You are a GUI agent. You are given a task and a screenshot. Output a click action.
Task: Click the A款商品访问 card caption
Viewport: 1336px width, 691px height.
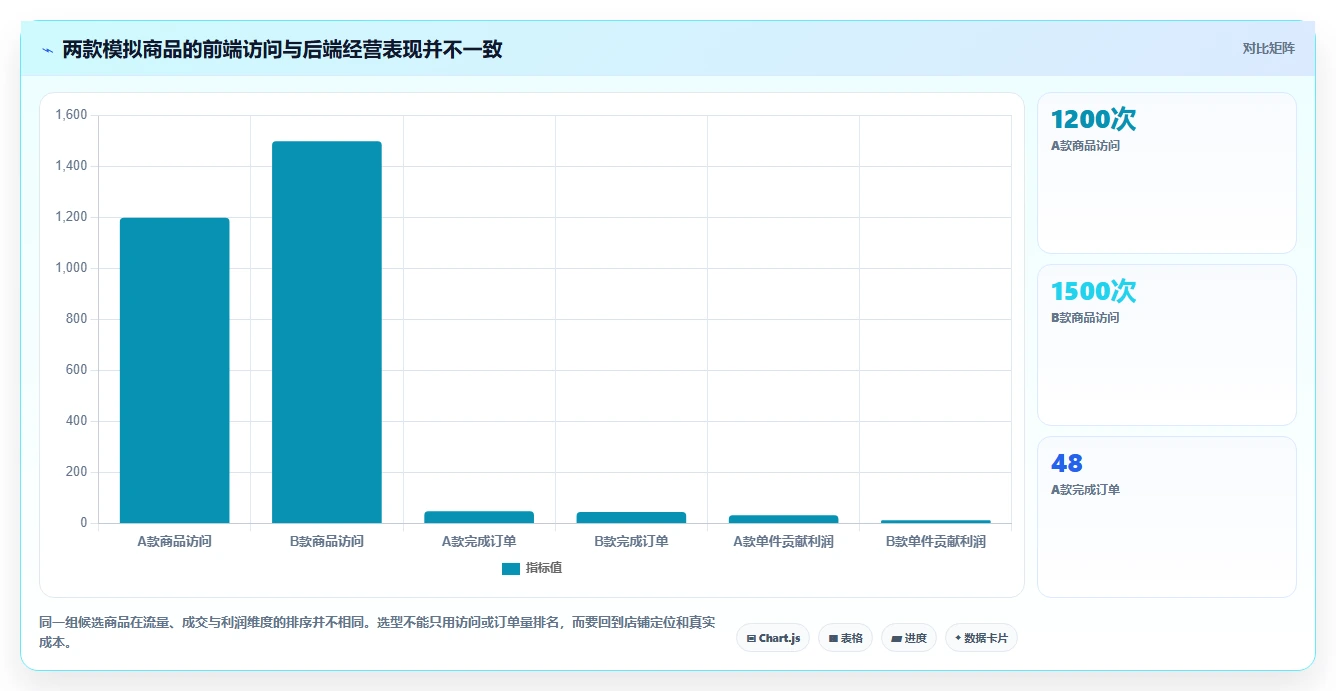click(x=1085, y=146)
